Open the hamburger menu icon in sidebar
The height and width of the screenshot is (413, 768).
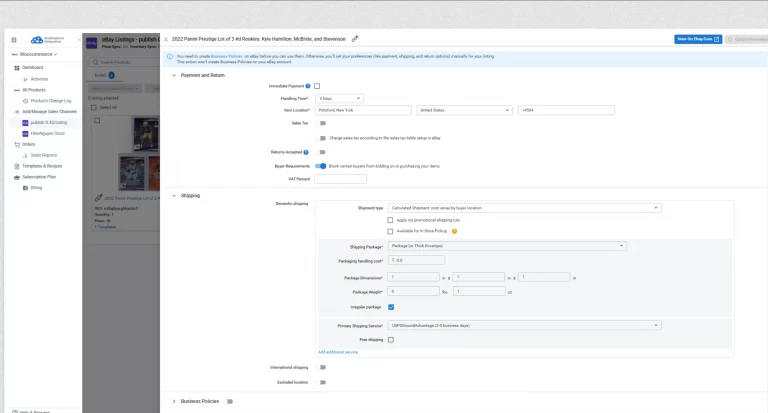(14, 40)
